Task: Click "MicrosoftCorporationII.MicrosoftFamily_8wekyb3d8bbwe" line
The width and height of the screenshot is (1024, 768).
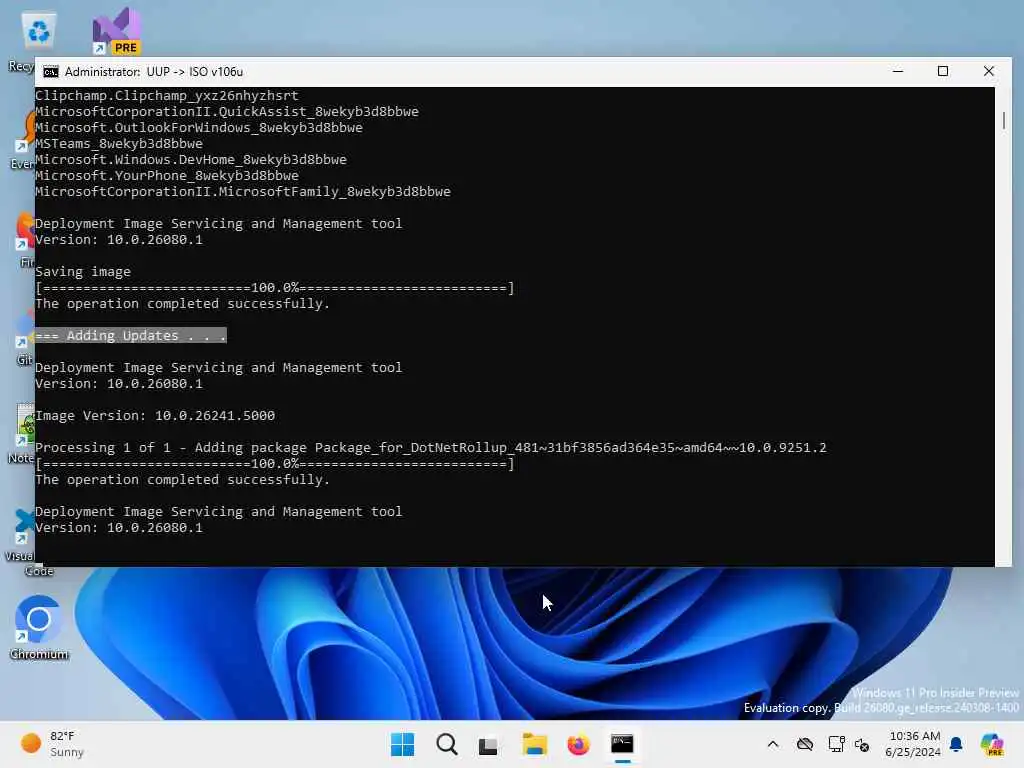Action: pyautogui.click(x=243, y=192)
